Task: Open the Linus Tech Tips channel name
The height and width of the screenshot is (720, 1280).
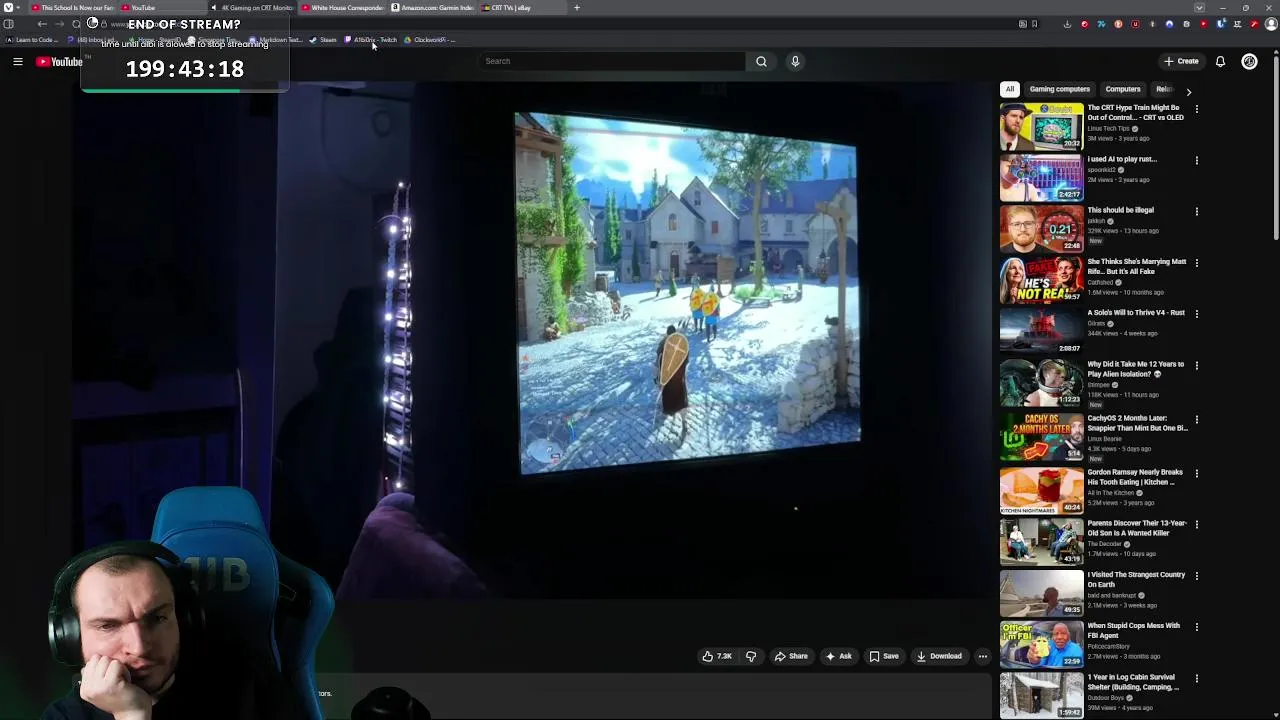Action: click(x=1108, y=129)
